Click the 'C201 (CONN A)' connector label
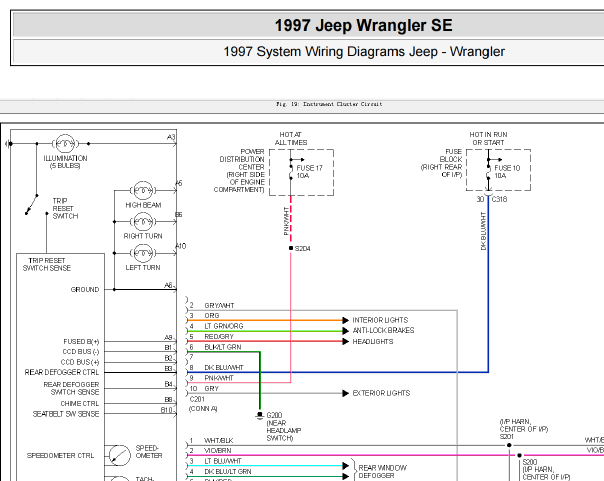Viewport: 604px width, 481px height. 203,404
